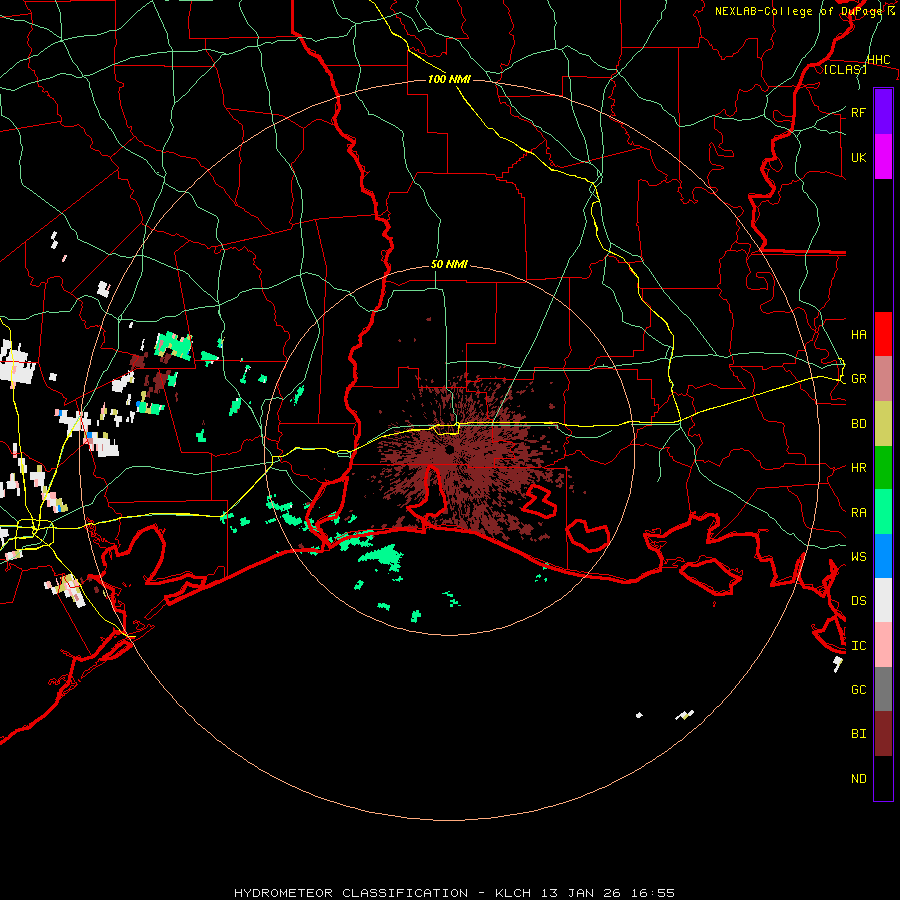Click the HR dark green legend swatch
The height and width of the screenshot is (900, 900).
pos(883,467)
